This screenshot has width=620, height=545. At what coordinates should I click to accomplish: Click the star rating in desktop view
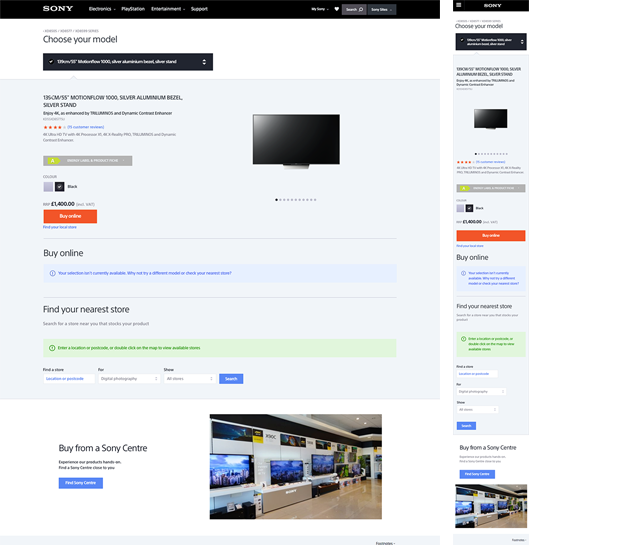tap(54, 127)
